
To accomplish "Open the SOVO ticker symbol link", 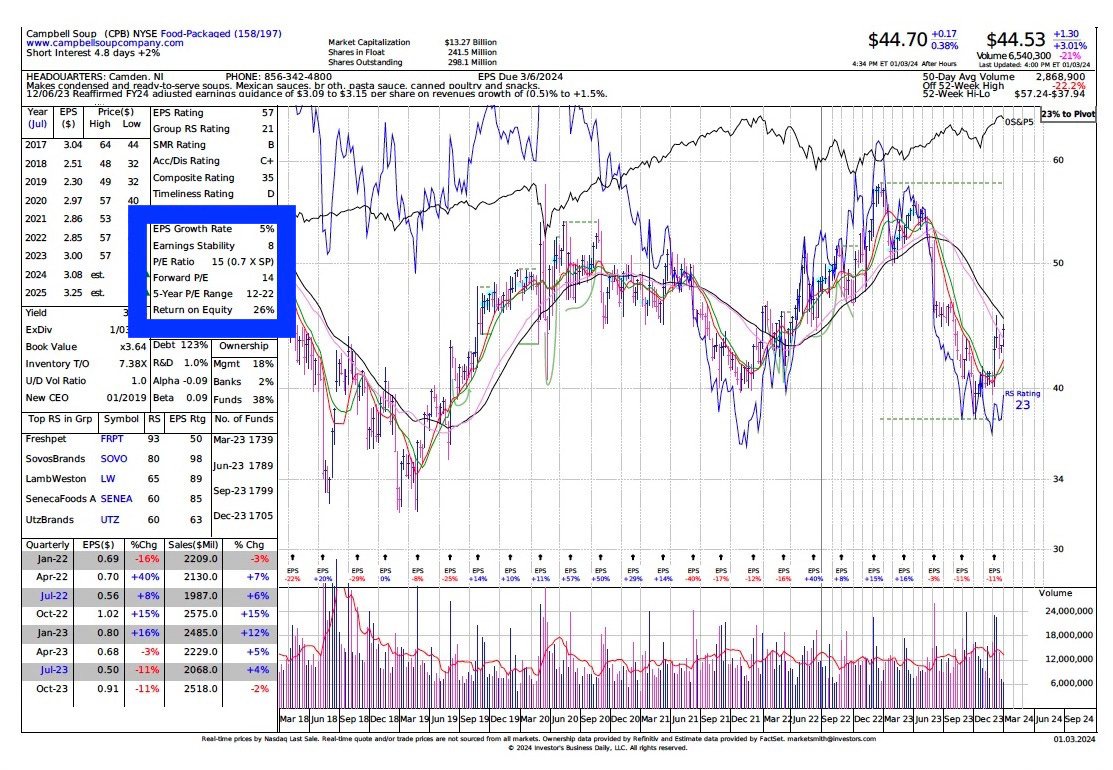I will click(114, 459).
